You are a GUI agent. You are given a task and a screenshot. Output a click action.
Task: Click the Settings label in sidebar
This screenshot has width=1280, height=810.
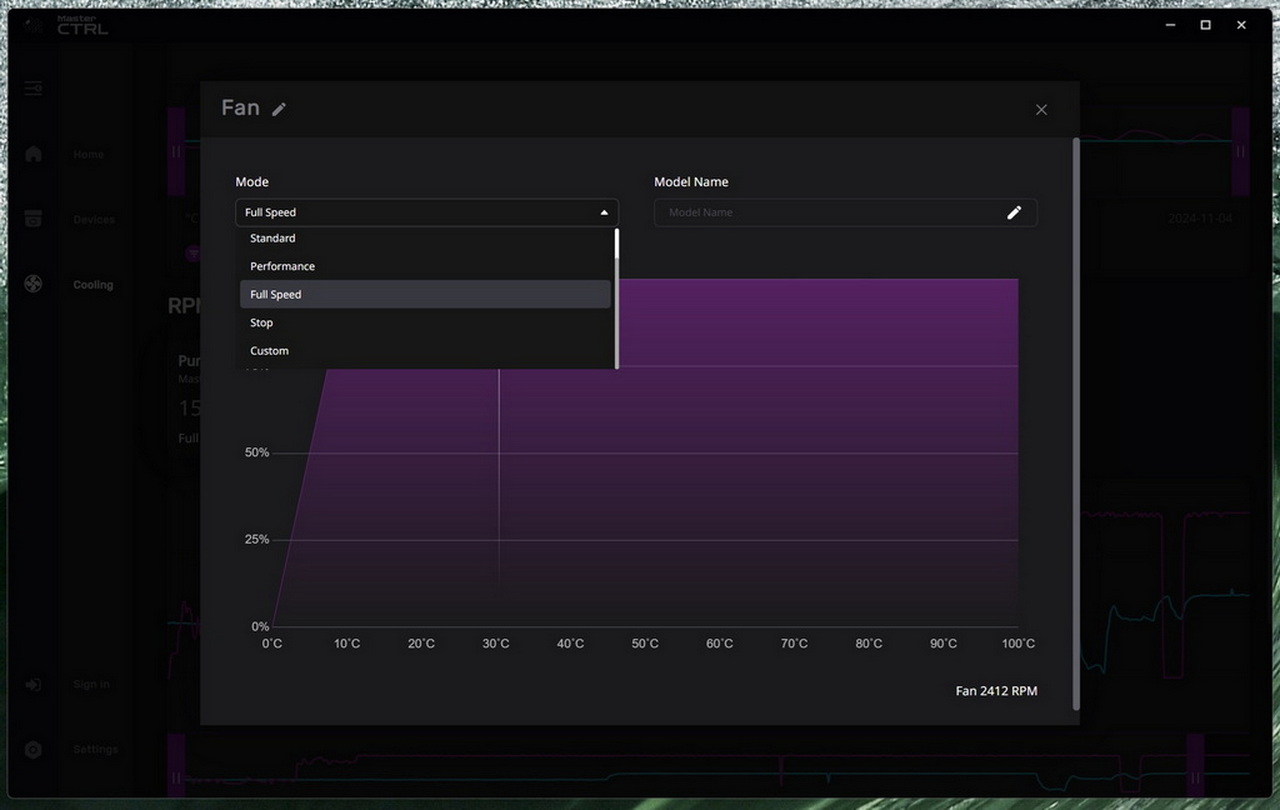pos(95,750)
